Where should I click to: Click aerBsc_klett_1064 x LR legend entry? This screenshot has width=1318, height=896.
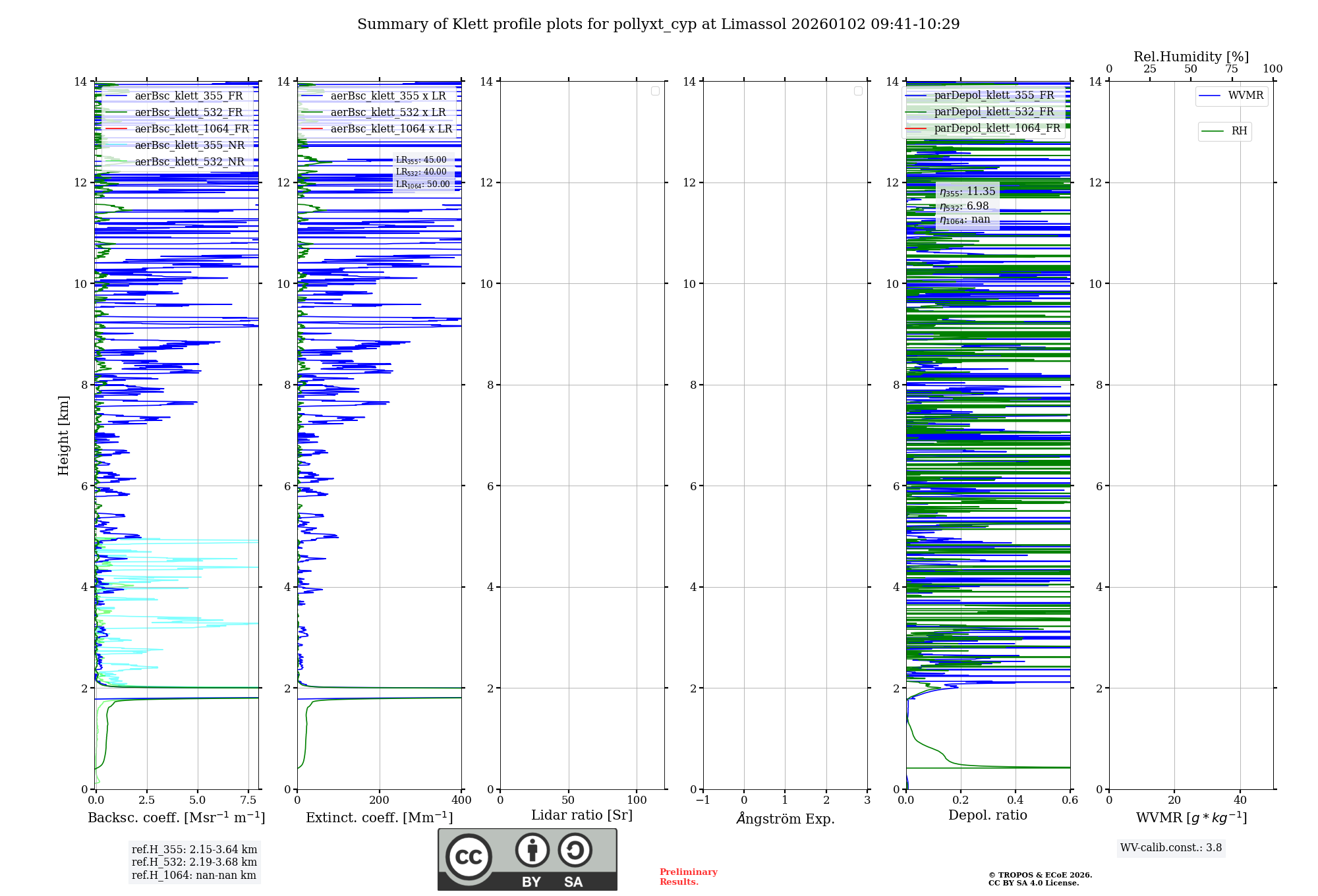[x=391, y=129]
